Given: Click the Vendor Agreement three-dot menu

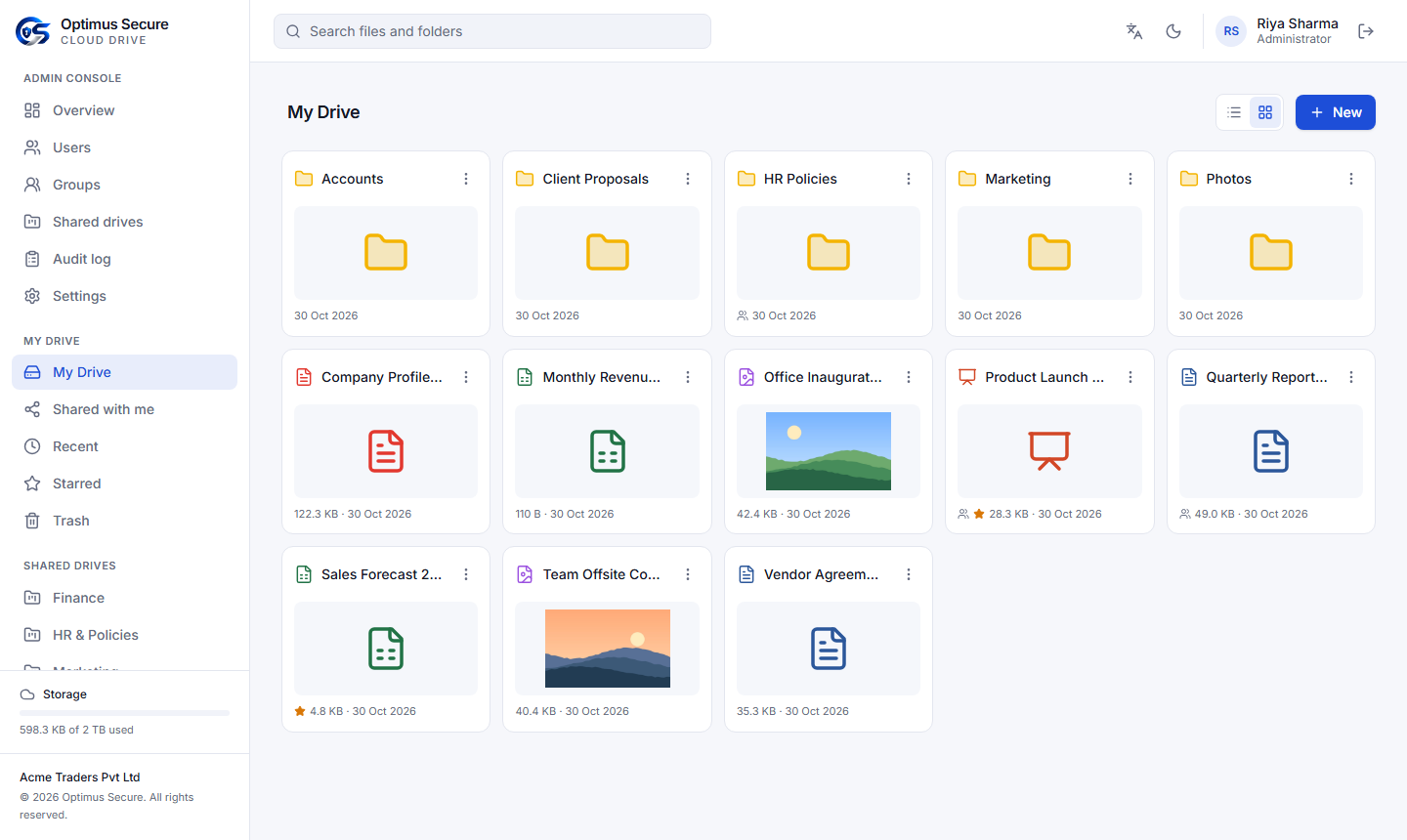Looking at the screenshot, I should (x=909, y=574).
